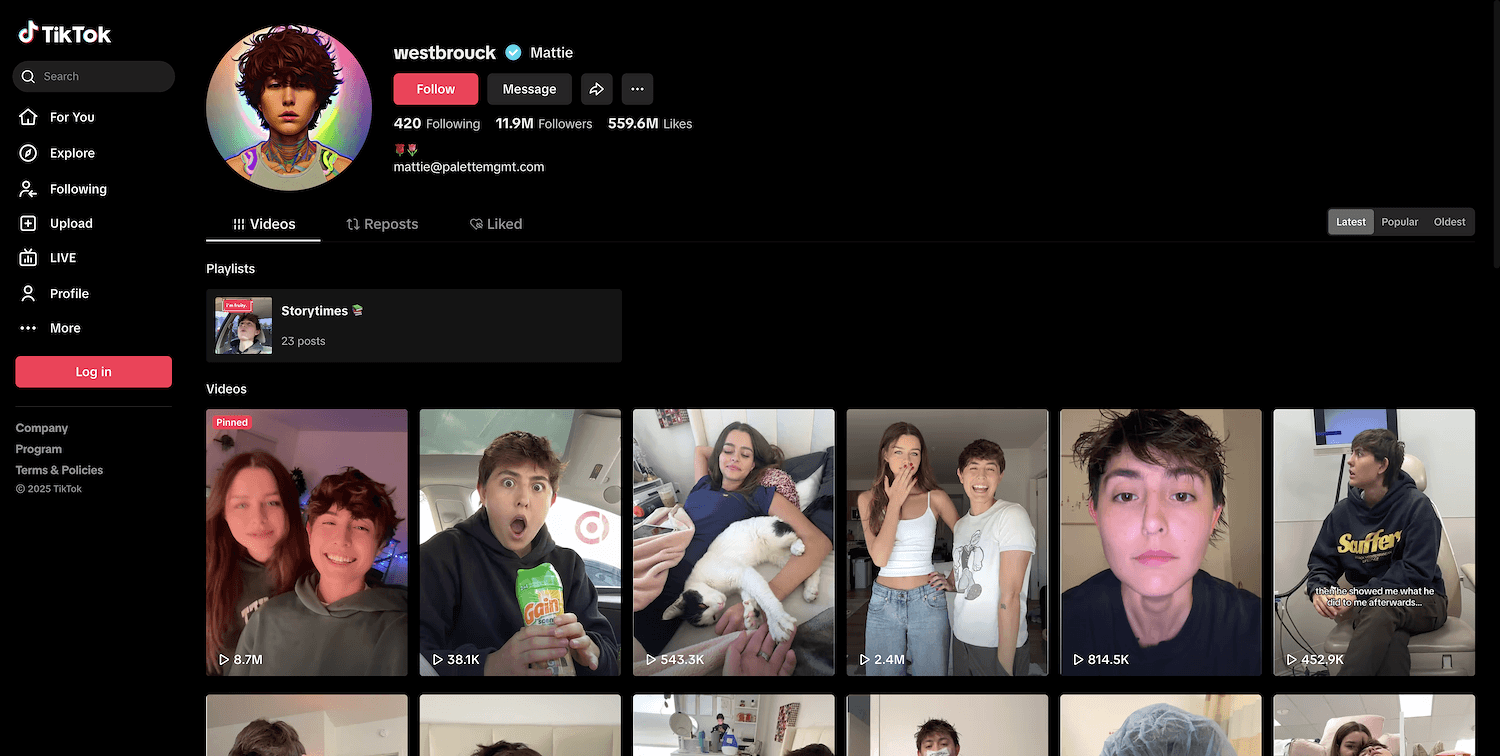
Task: Sort videos by Popular
Action: click(1399, 222)
